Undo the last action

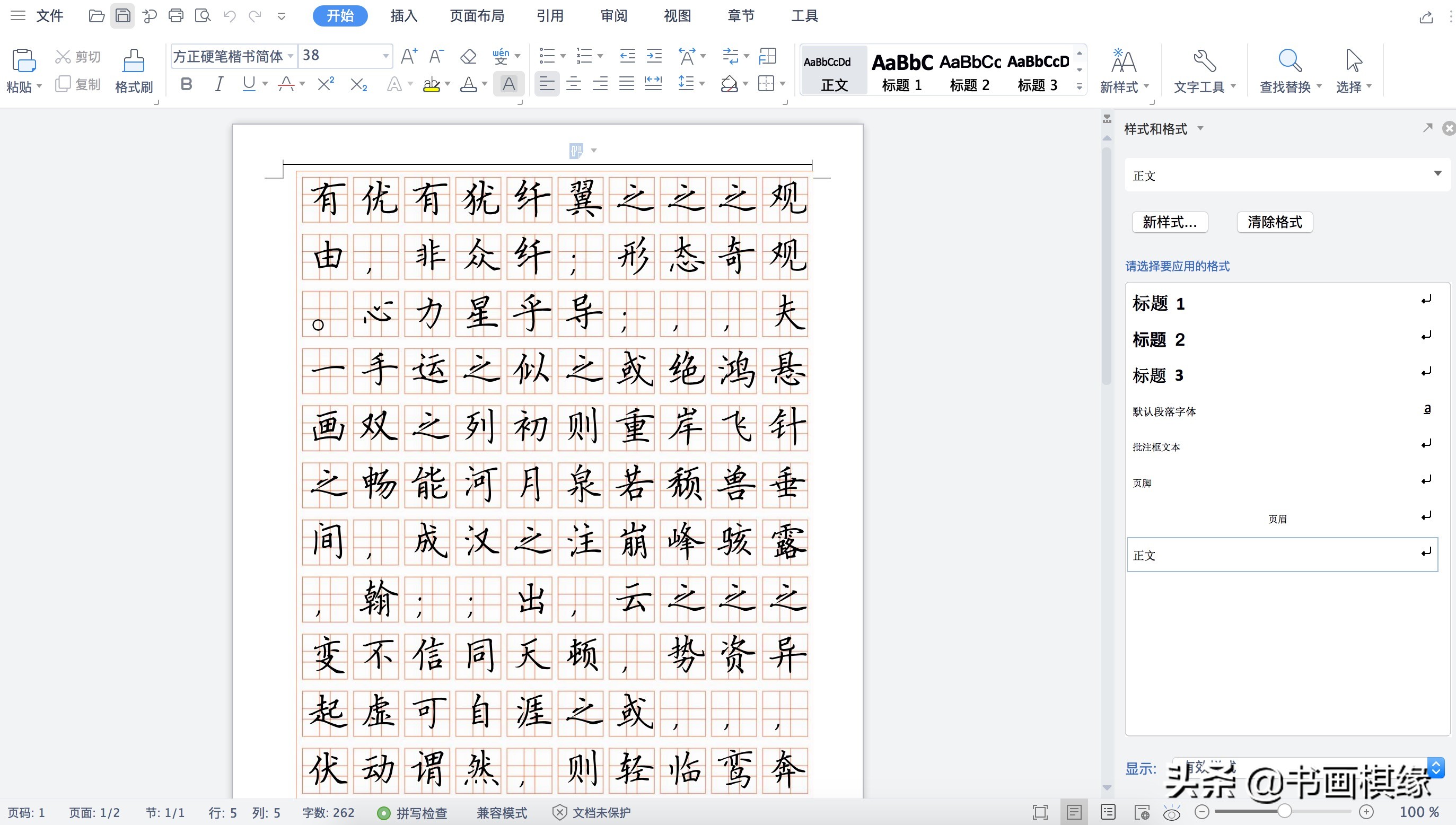tap(230, 16)
